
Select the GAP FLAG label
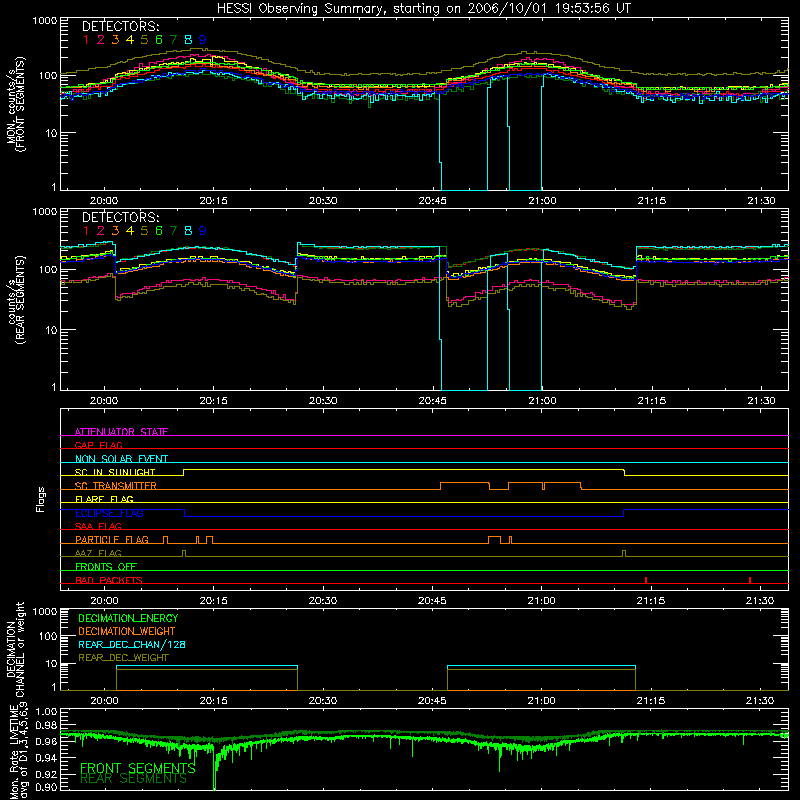pyautogui.click(x=98, y=445)
